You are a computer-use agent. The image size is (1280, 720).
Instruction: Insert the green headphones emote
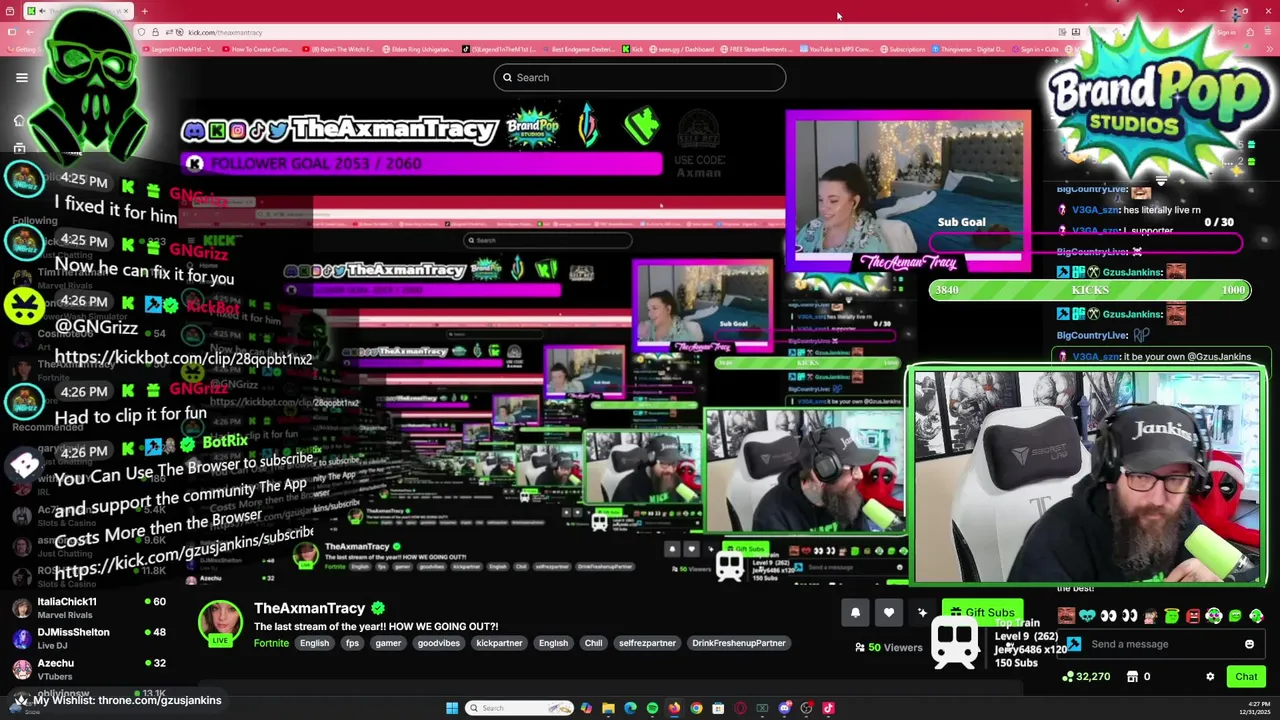click(x=1214, y=616)
